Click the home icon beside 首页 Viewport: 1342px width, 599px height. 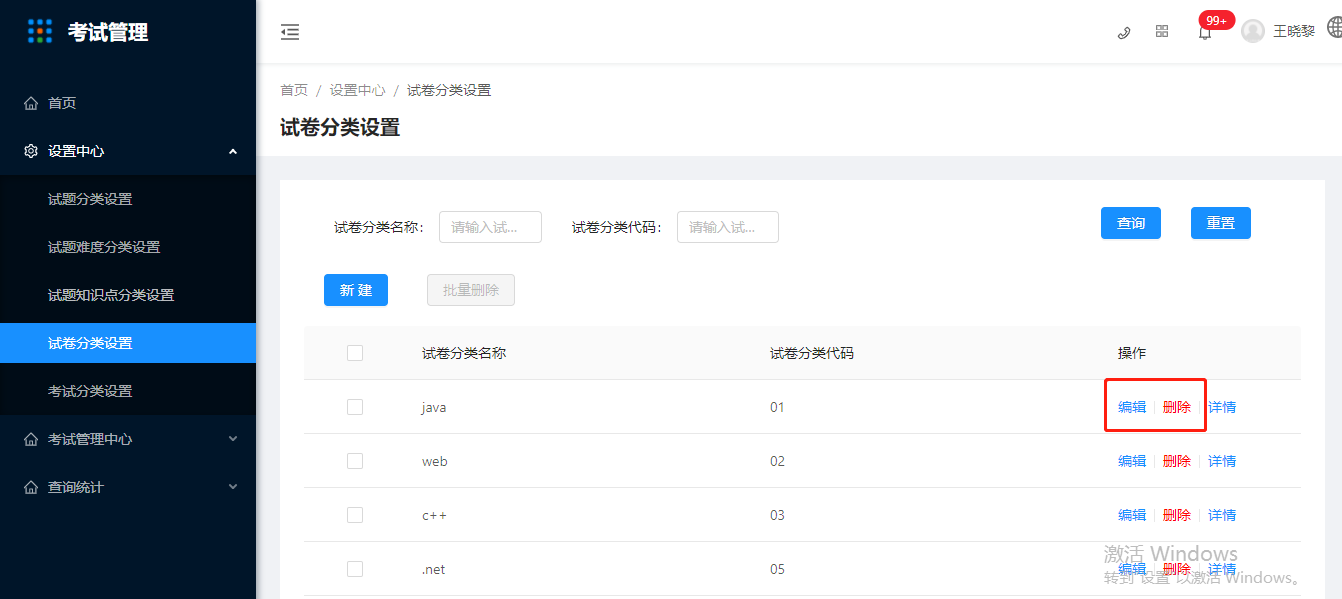tap(30, 103)
